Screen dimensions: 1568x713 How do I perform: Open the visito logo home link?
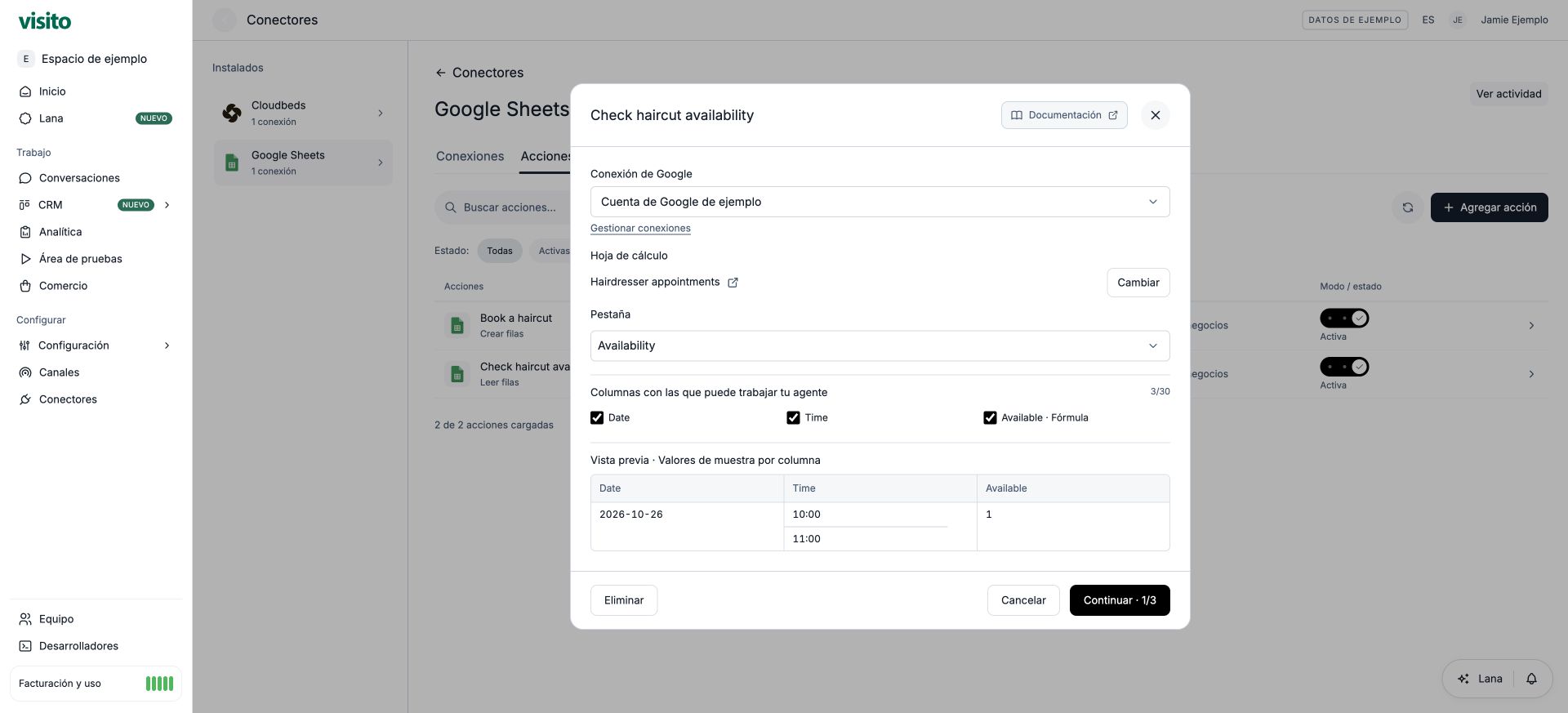pyautogui.click(x=45, y=20)
